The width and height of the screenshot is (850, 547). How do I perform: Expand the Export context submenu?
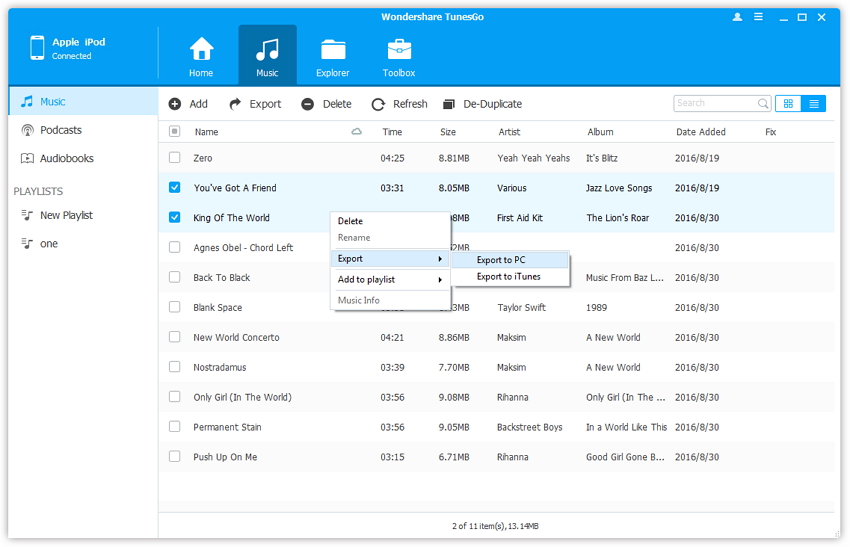390,259
